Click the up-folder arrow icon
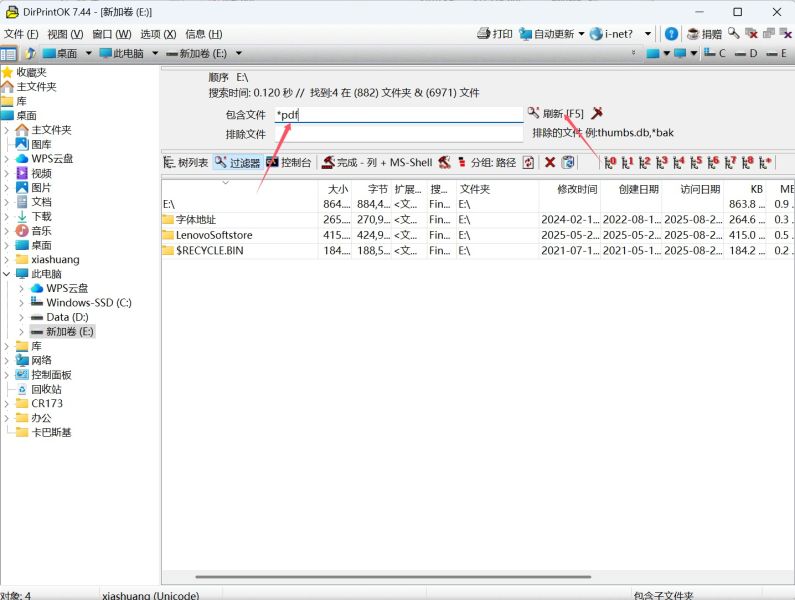Image resolution: width=795 pixels, height=600 pixels. pos(29,53)
